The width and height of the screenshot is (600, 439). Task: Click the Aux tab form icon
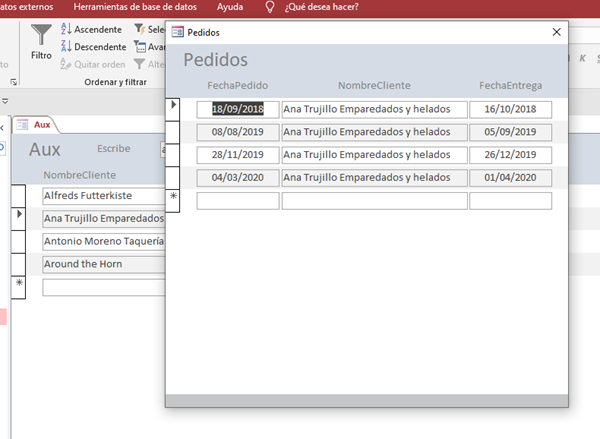(22, 125)
